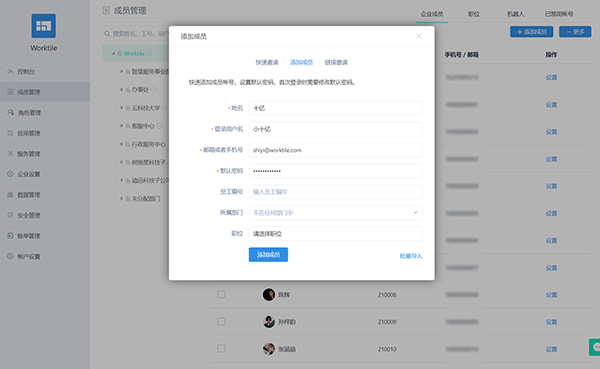Click the member search box
Image resolution: width=600 pixels, height=369 pixels.
pos(135,34)
